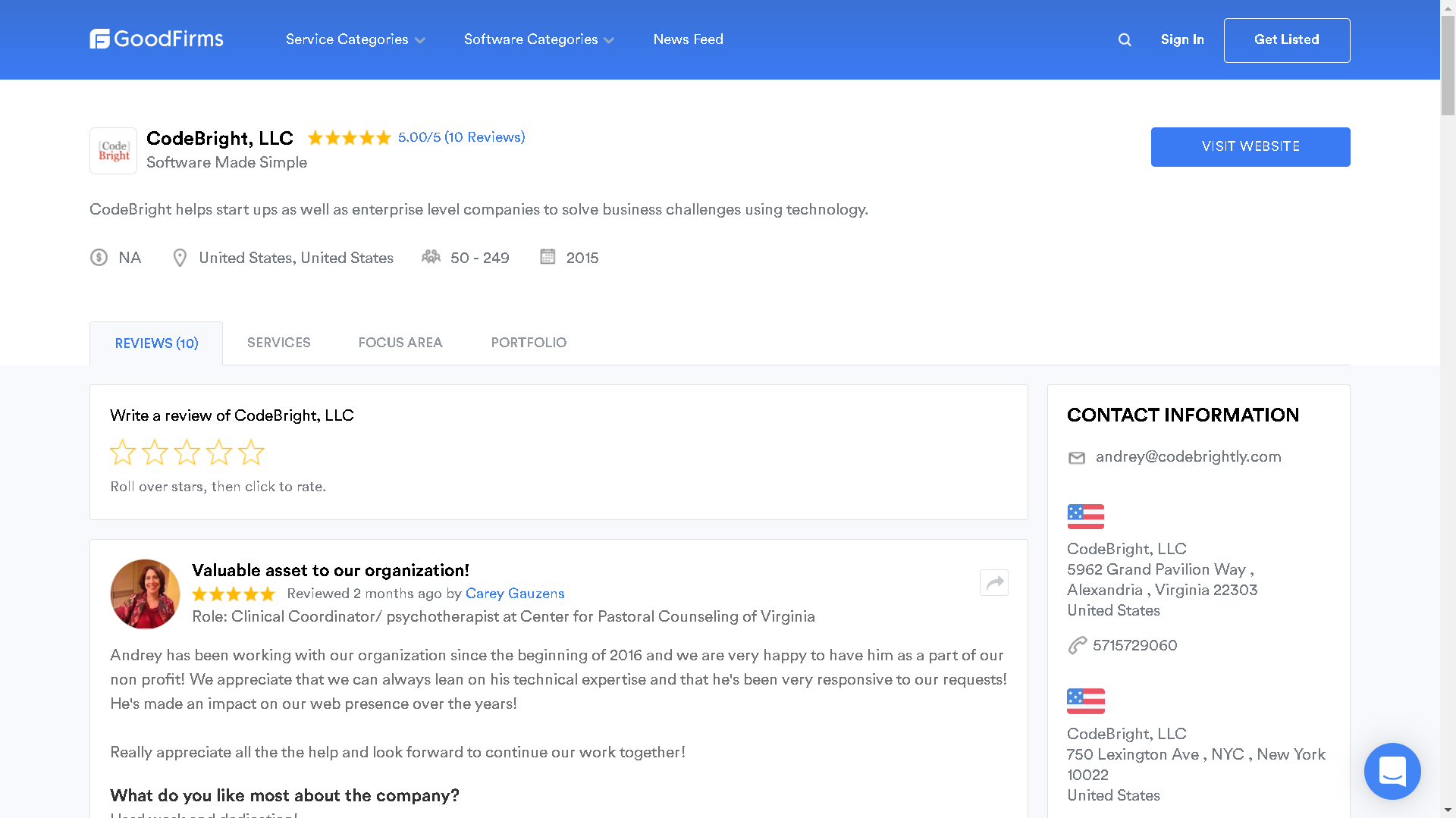Rate CodeBright by clicking the third star
1456x818 pixels.
(x=187, y=451)
